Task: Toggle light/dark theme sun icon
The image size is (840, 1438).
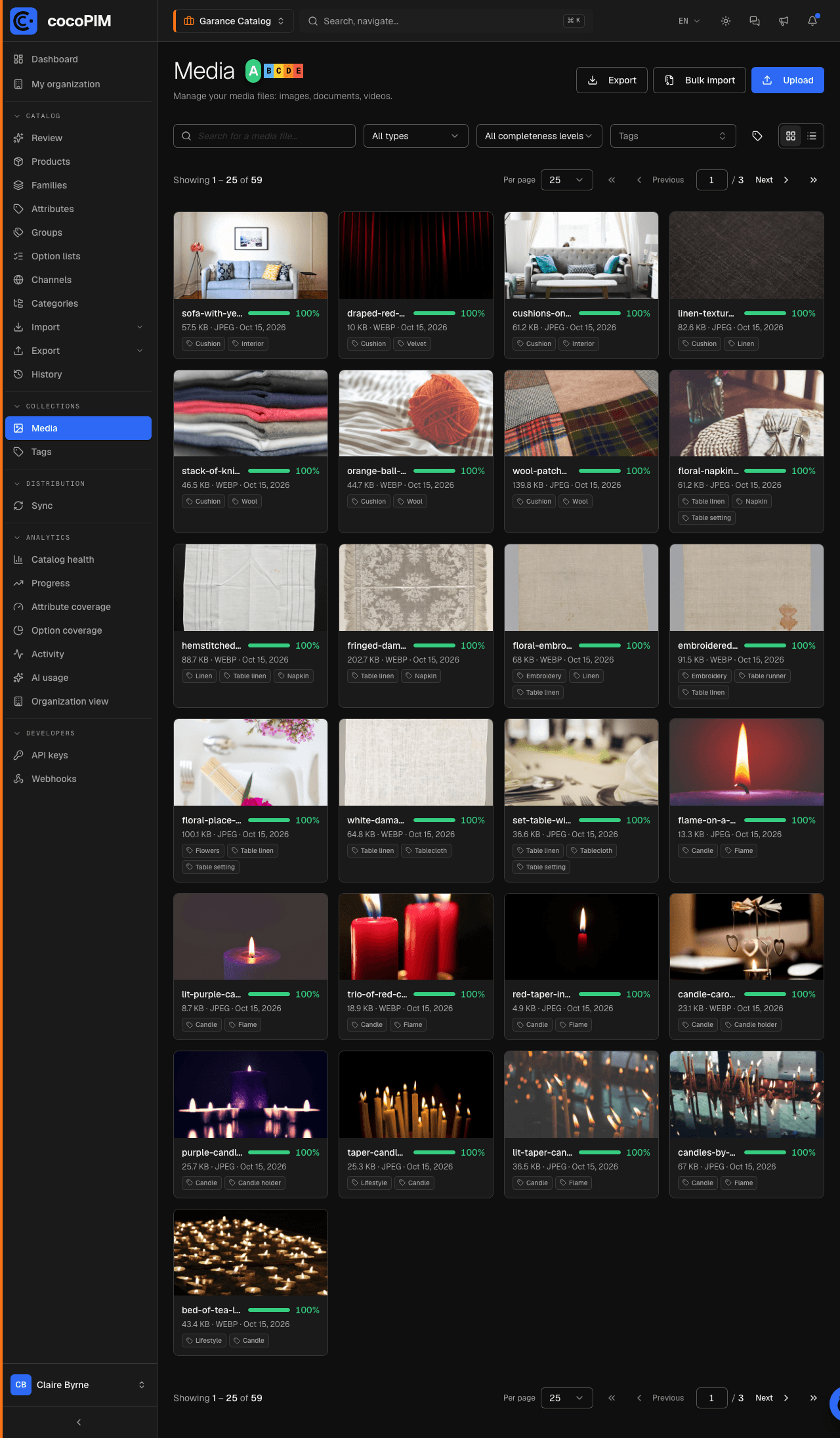Action: pyautogui.click(x=726, y=21)
